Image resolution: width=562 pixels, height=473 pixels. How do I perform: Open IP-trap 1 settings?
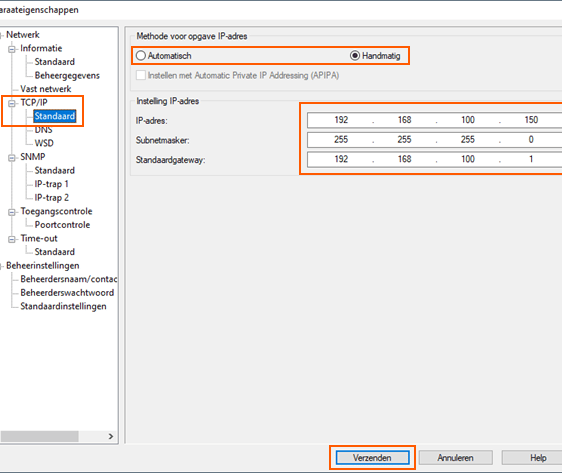point(51,184)
